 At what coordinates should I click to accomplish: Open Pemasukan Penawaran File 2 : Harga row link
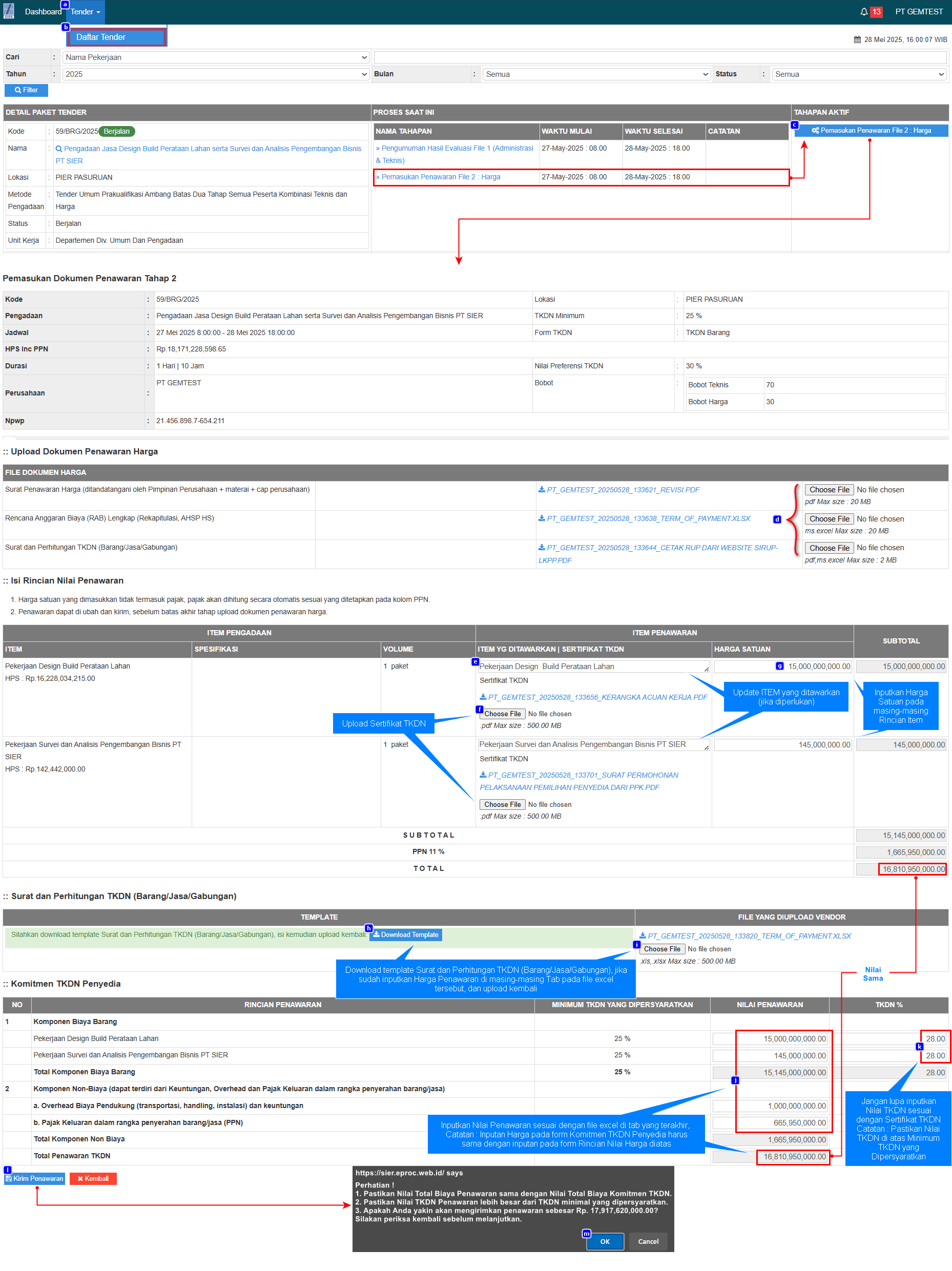pos(438,177)
